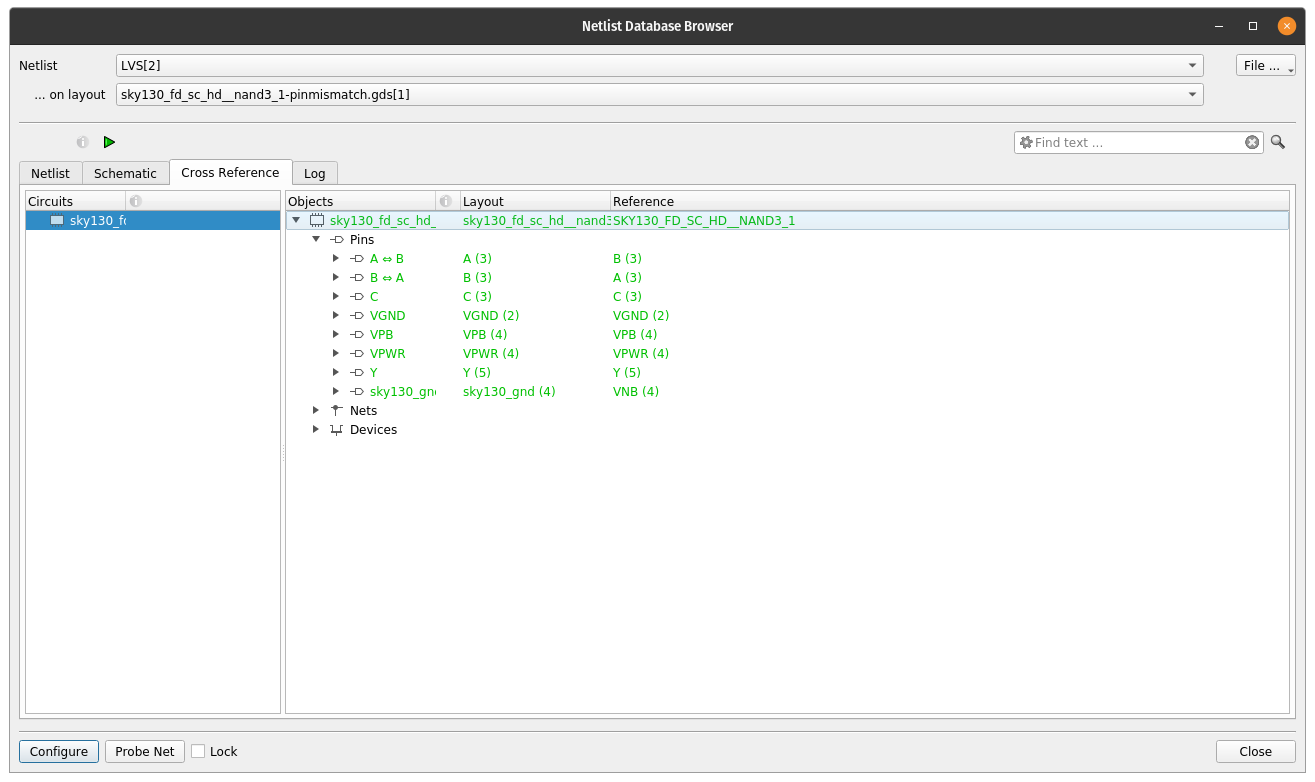Viewport: 1315px width, 782px height.
Task: Select the VGND (2) layout cell
Action: (491, 316)
